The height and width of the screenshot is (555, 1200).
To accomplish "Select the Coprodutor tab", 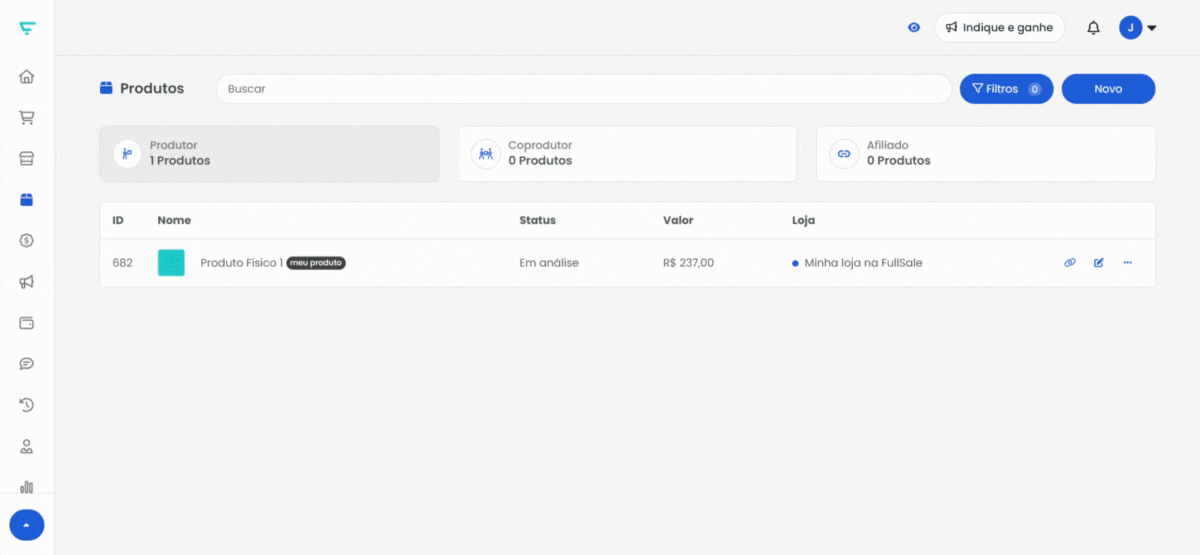I will (628, 154).
